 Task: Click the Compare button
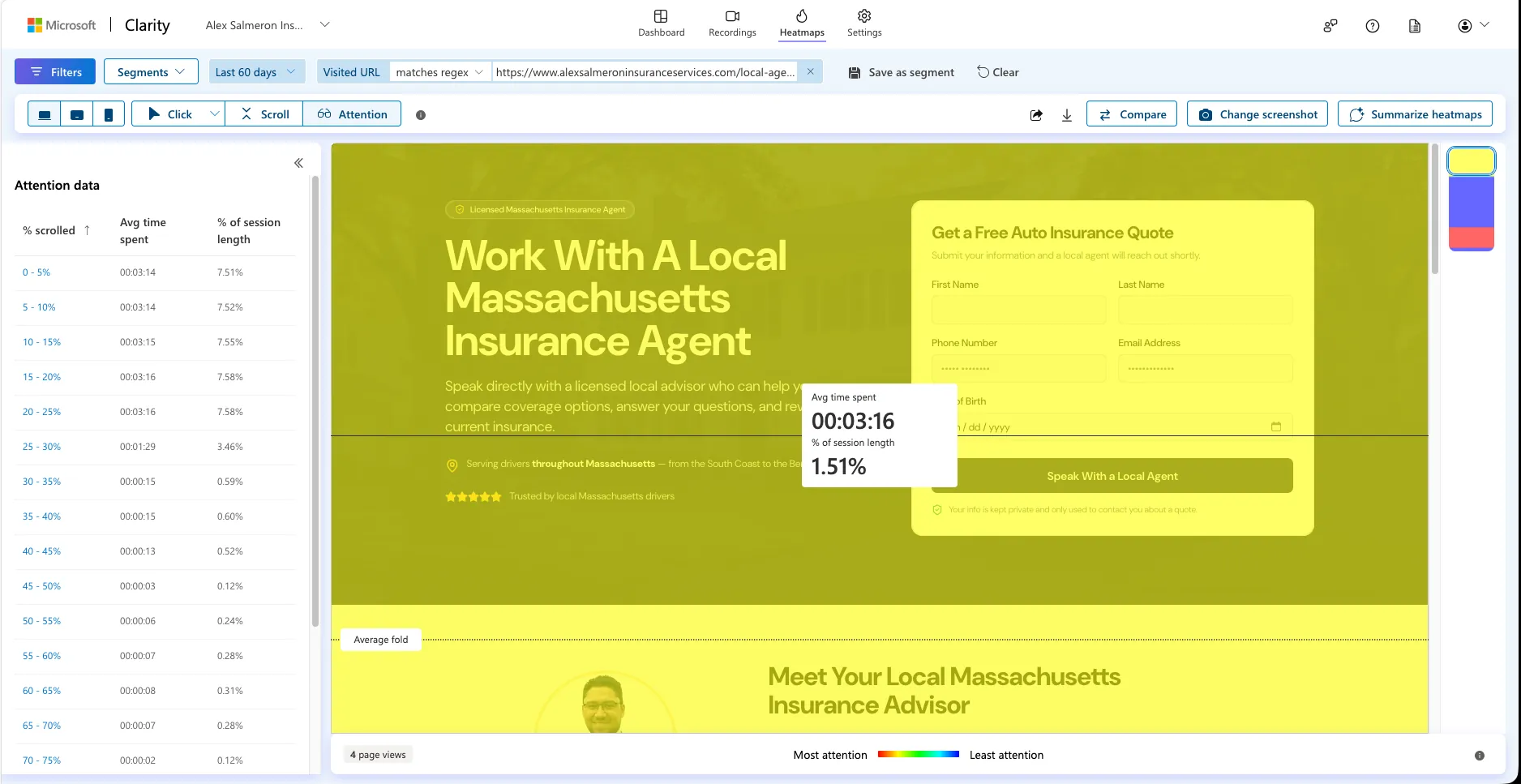pyautogui.click(x=1132, y=114)
